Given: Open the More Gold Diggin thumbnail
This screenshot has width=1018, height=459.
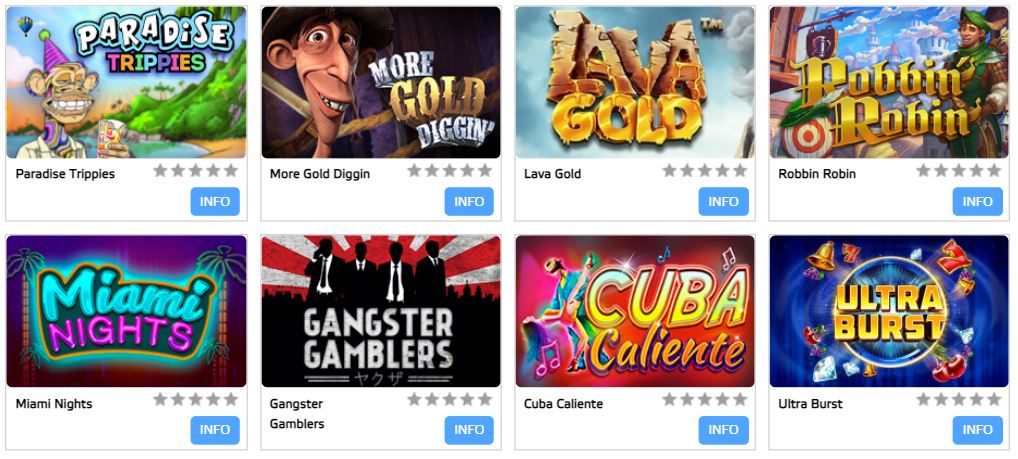Looking at the screenshot, I should click(381, 82).
